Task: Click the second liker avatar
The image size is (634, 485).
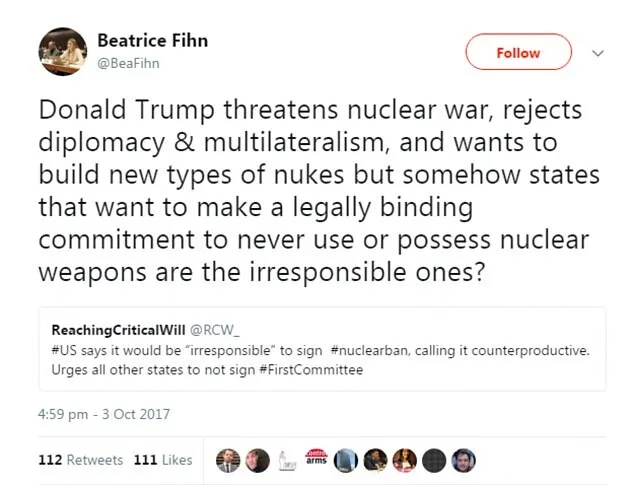Action: [x=256, y=460]
